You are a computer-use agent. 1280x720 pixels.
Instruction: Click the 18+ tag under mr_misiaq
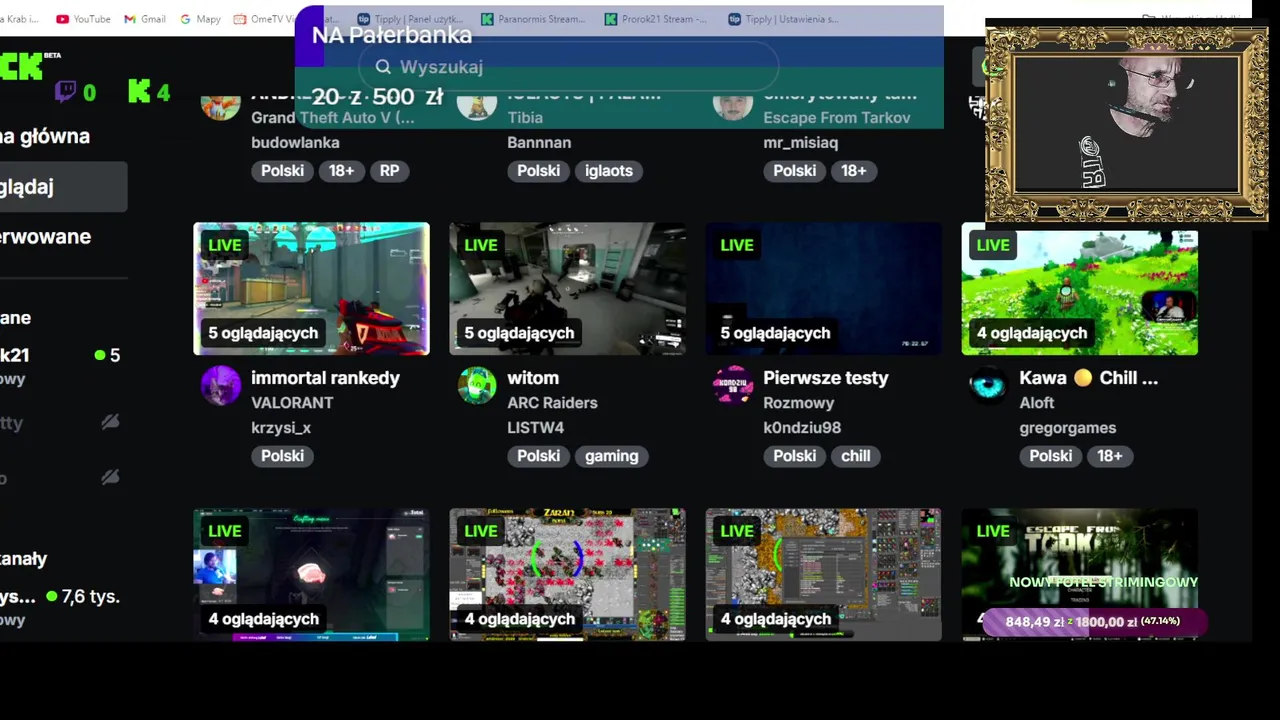(853, 171)
